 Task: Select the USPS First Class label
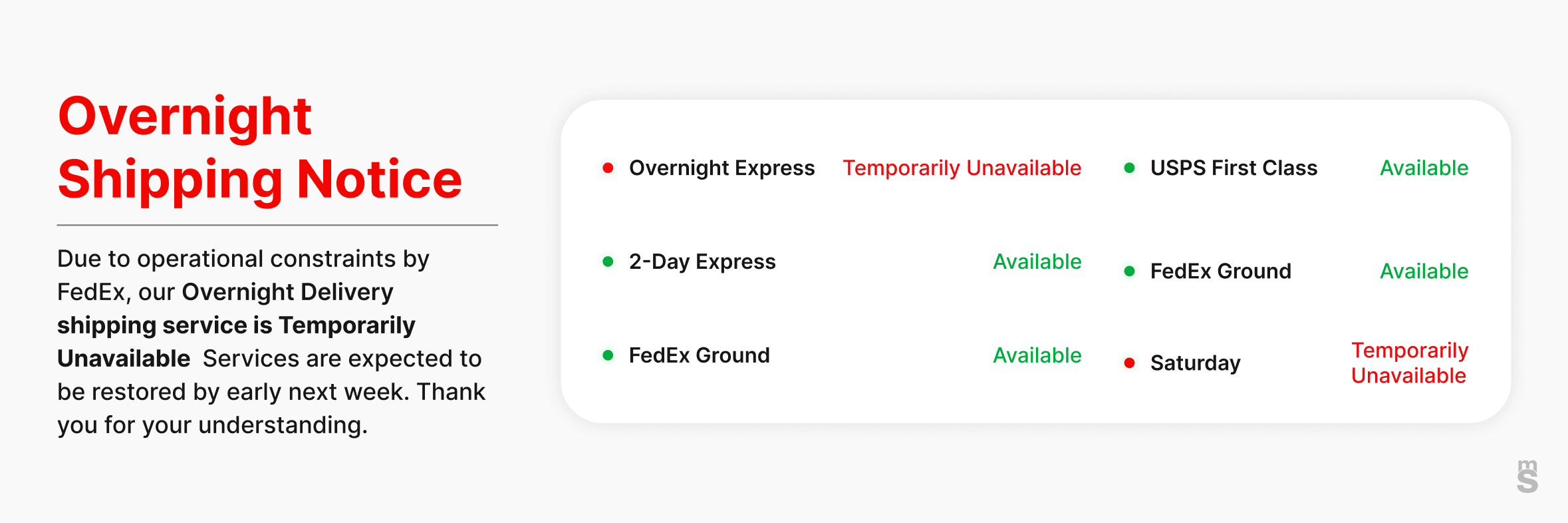click(1234, 168)
